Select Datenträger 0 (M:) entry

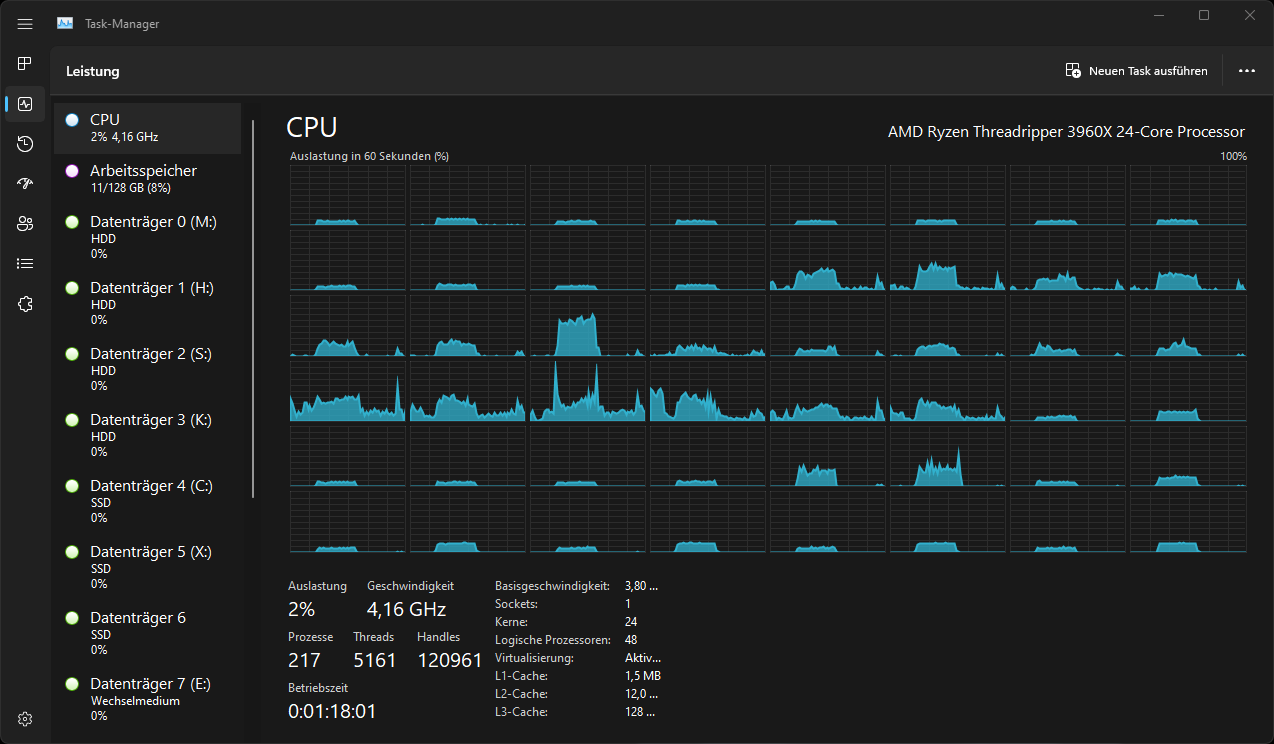click(147, 237)
